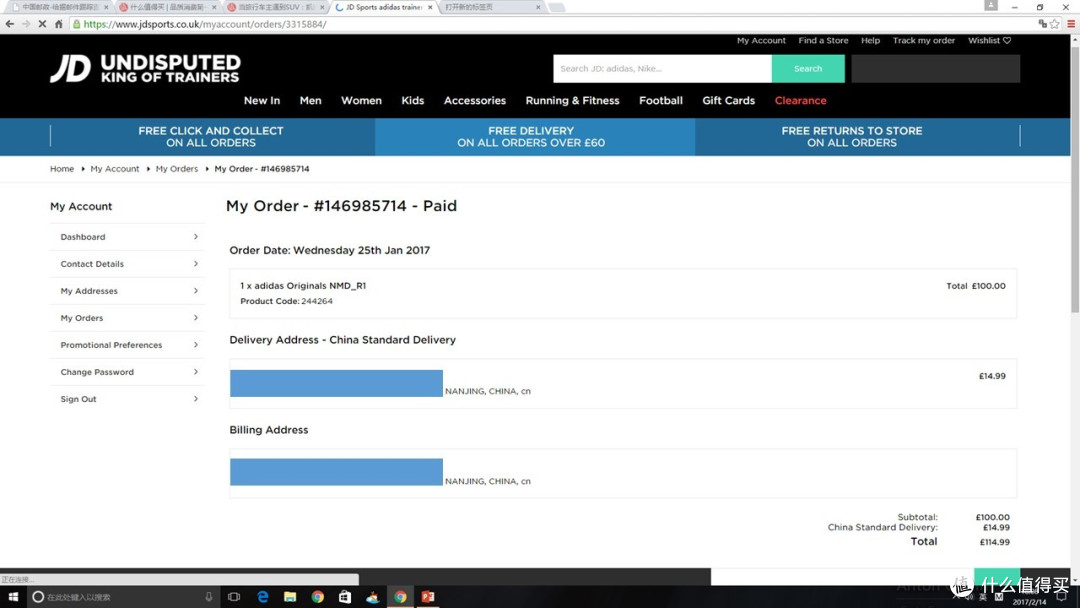Switch to the 什么值得买 browser tab
The width and height of the screenshot is (1080, 608).
(165, 7)
